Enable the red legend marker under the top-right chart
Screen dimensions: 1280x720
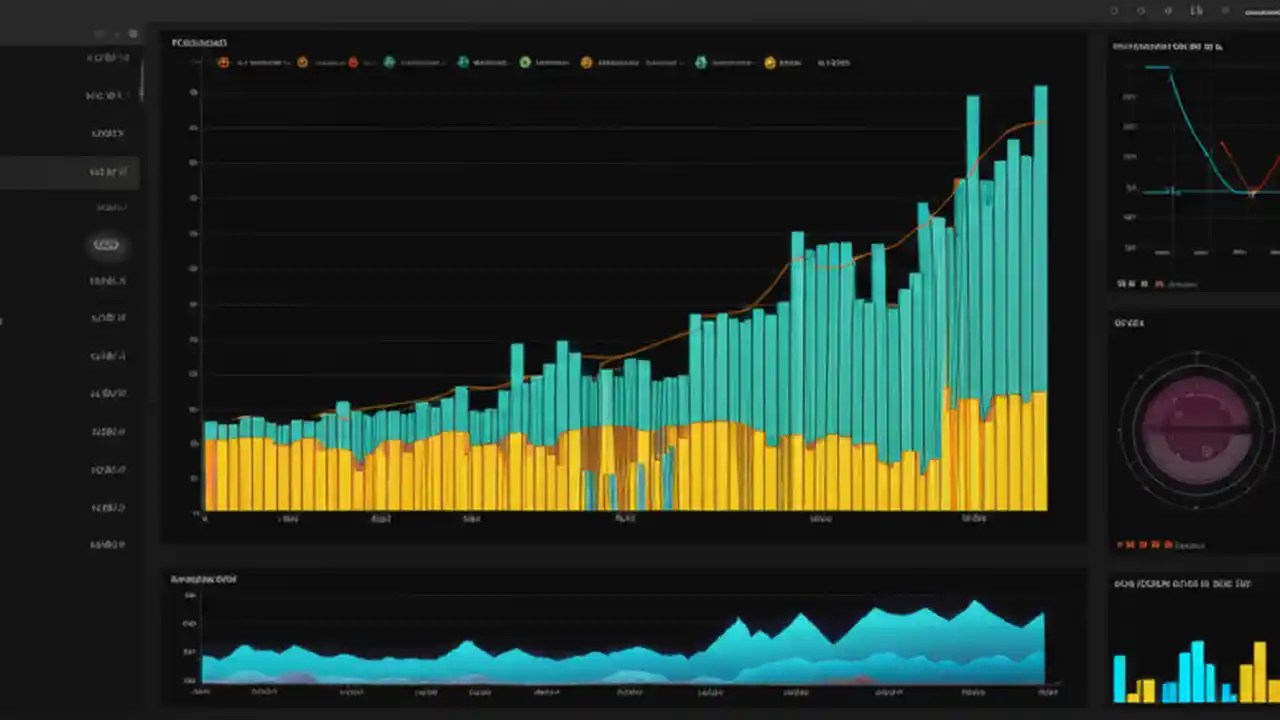pyautogui.click(x=1160, y=285)
